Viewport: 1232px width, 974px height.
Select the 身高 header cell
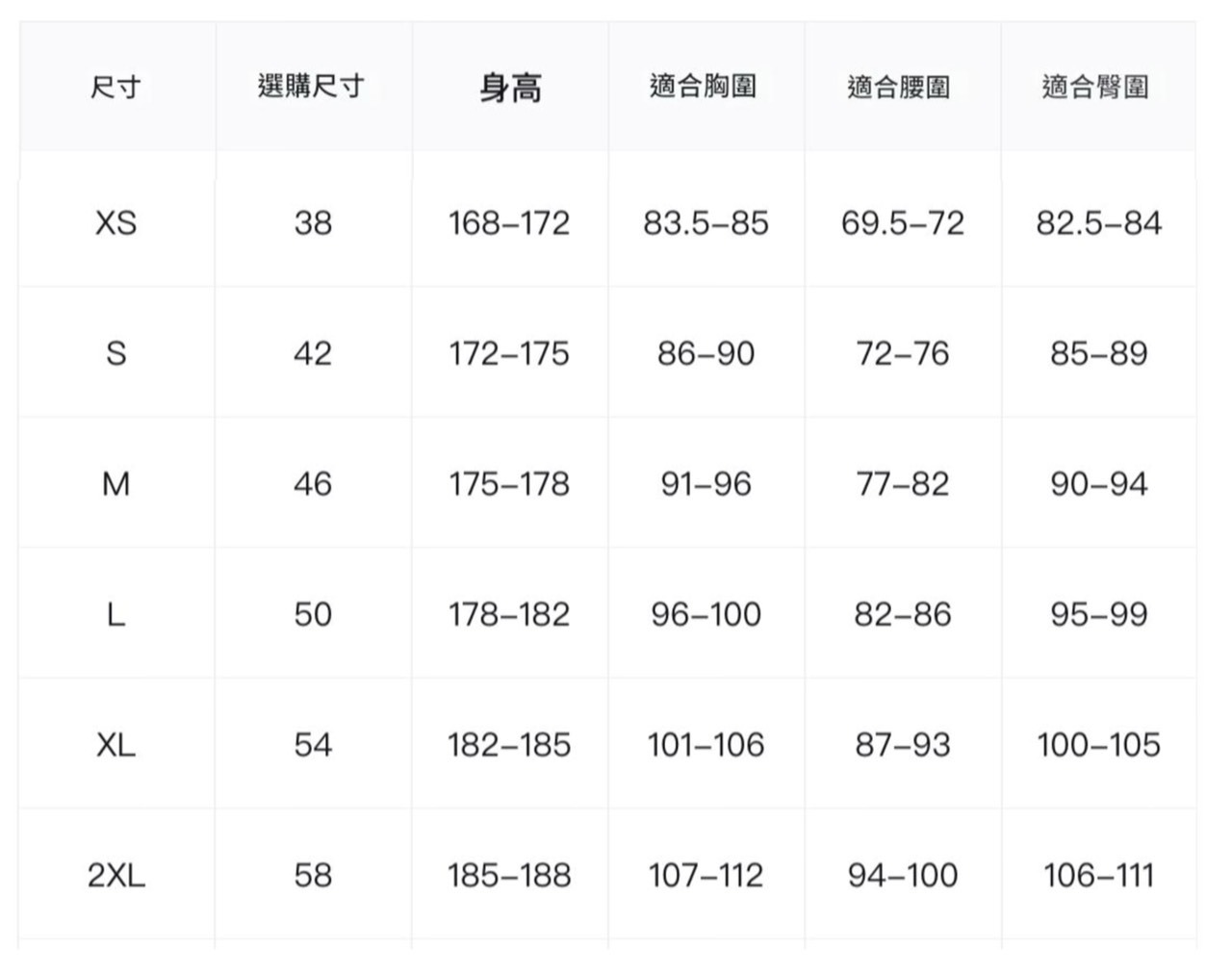(510, 89)
